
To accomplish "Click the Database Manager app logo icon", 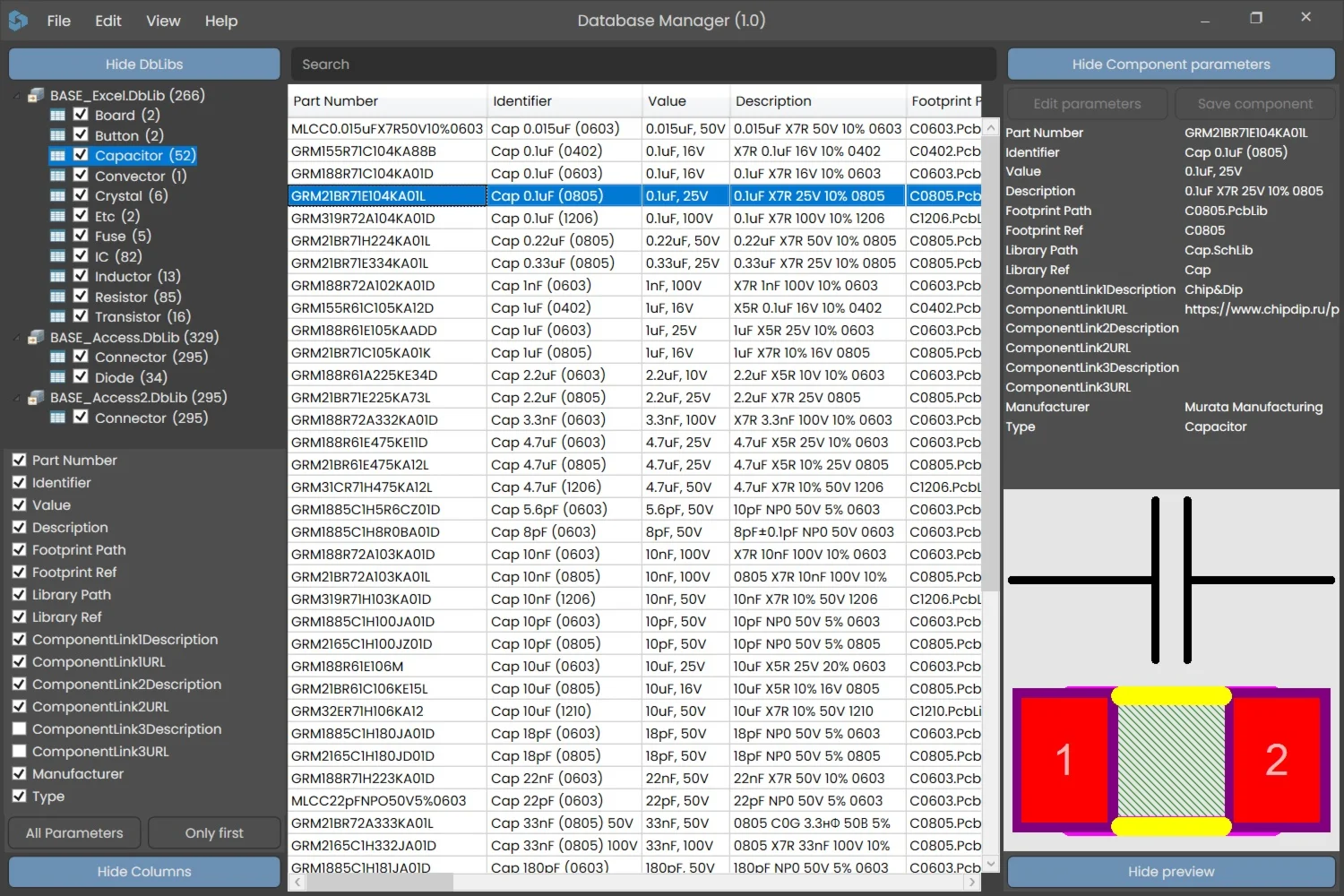I will 18,21.
